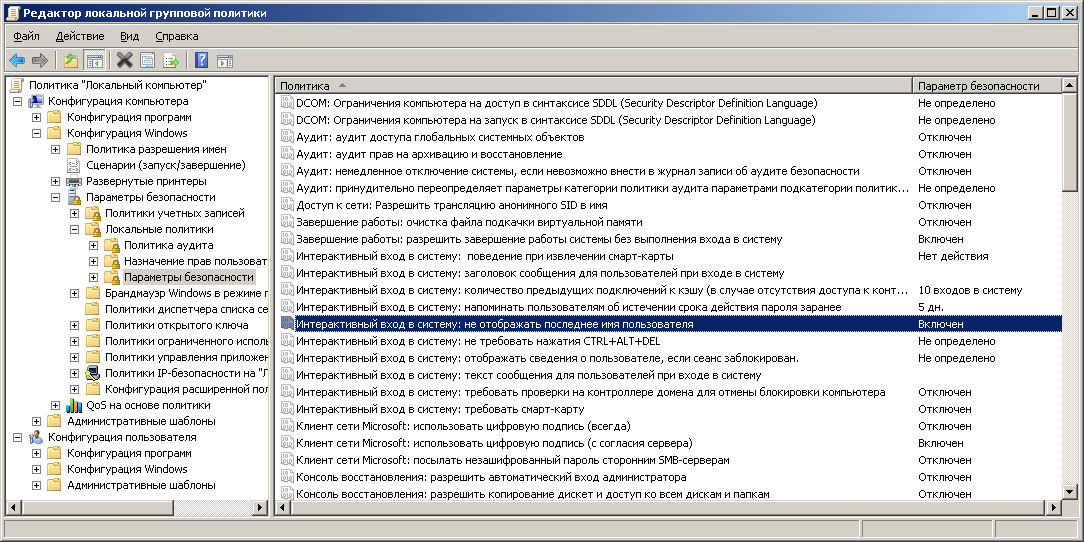Viewport: 1084px width, 542px height.
Task: Select Политики учетных записей in tree
Action: 174,214
